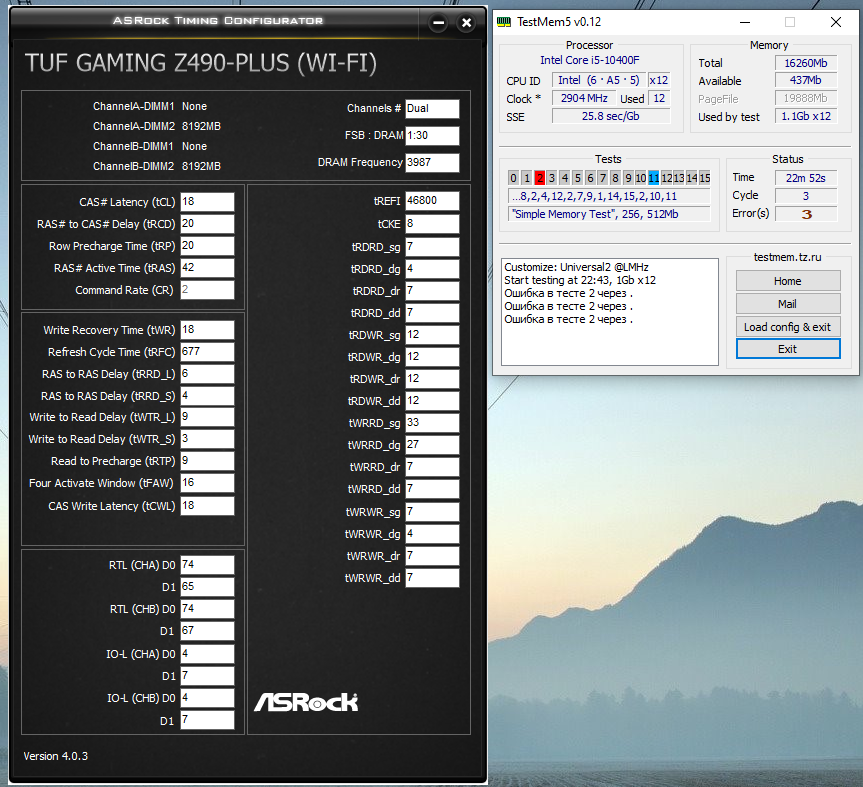Click the ChannelA-DIMM2 8192MB entry
Image resolution: width=863 pixels, height=787 pixels.
(157, 126)
